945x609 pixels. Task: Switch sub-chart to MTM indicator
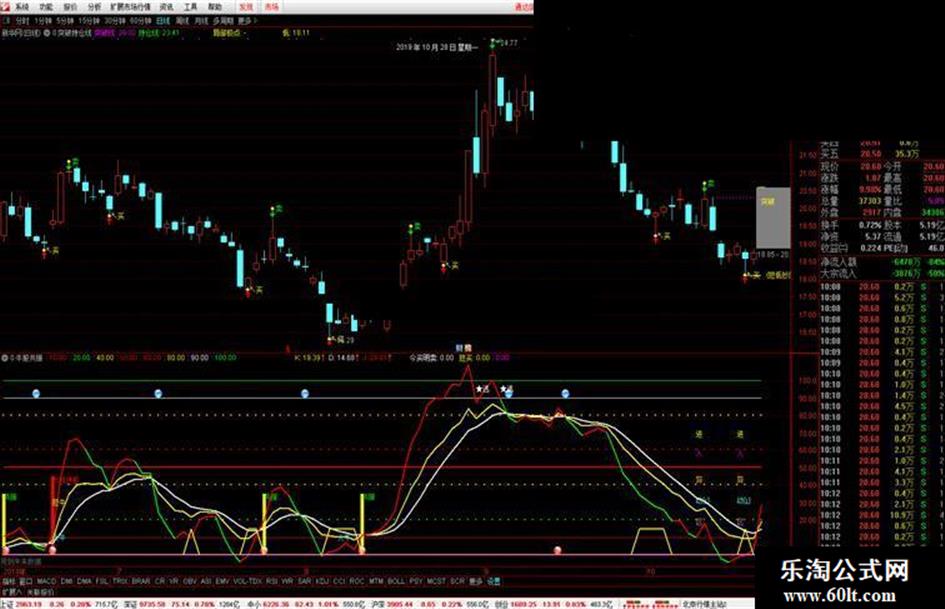376,581
